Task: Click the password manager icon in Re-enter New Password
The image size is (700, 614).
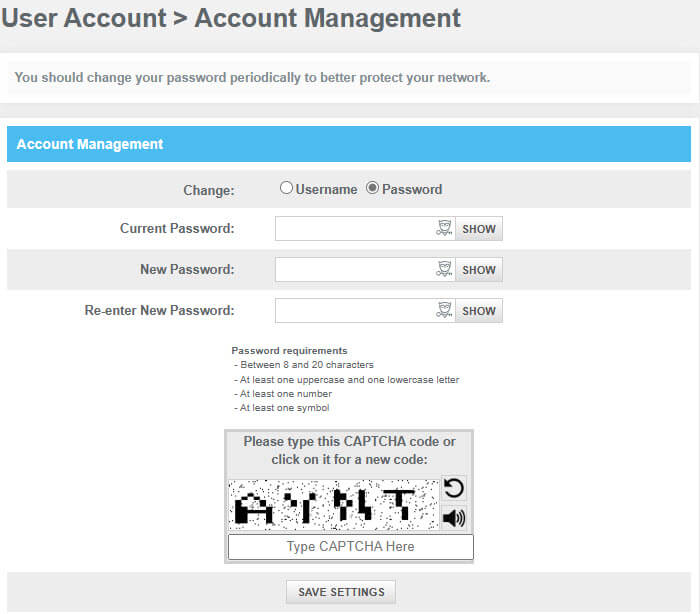Action: pyautogui.click(x=444, y=311)
